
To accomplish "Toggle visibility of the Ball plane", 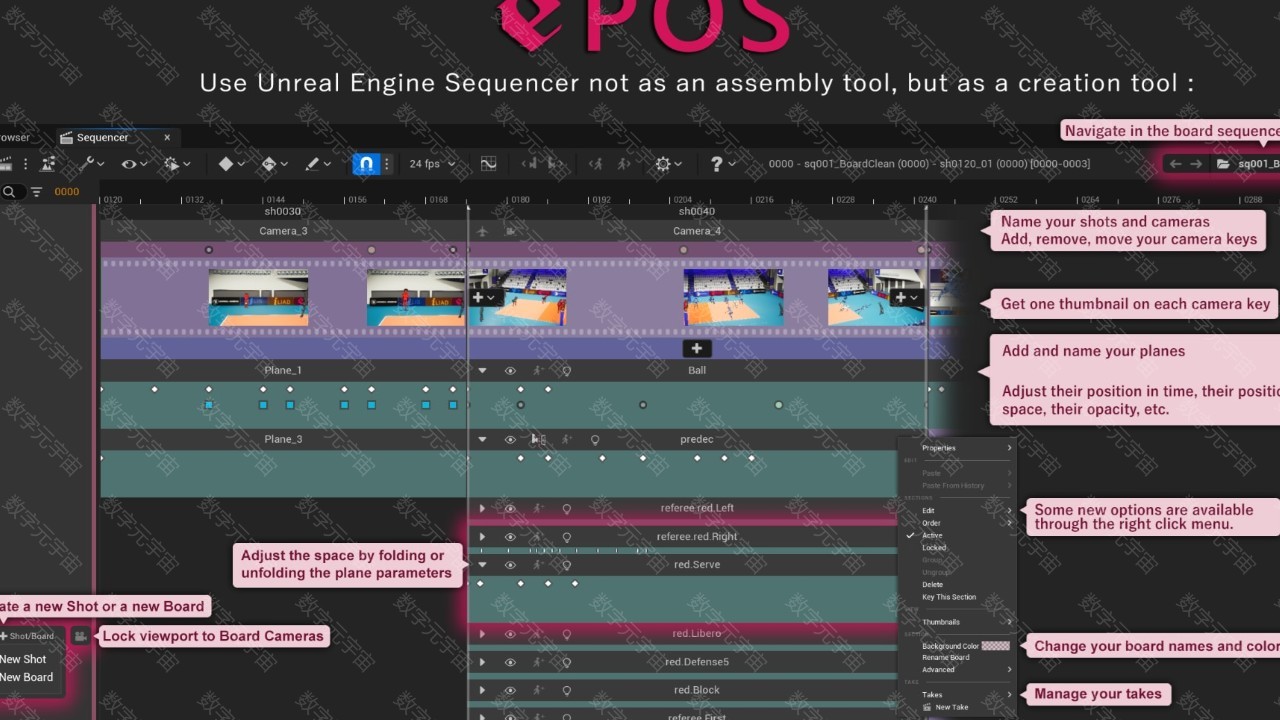I will point(510,370).
